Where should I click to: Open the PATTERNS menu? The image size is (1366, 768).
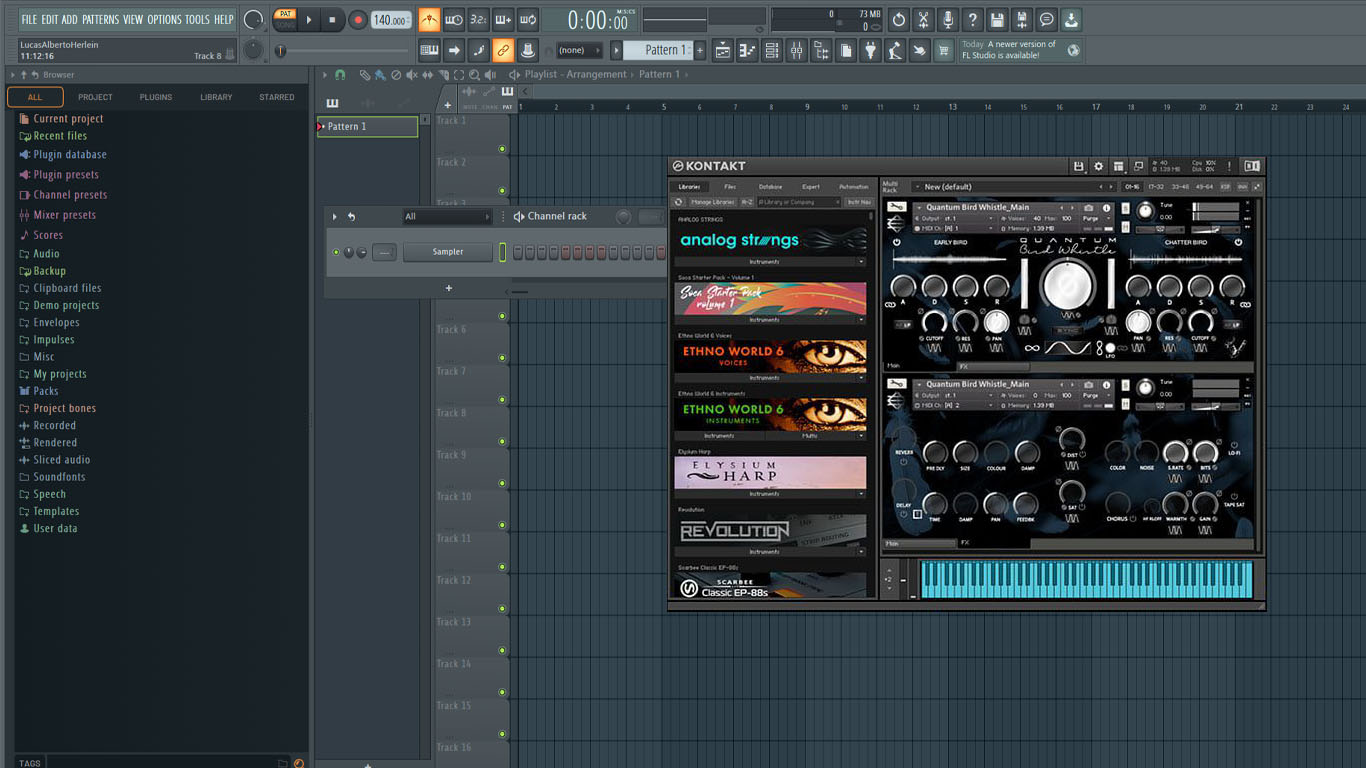pyautogui.click(x=100, y=19)
